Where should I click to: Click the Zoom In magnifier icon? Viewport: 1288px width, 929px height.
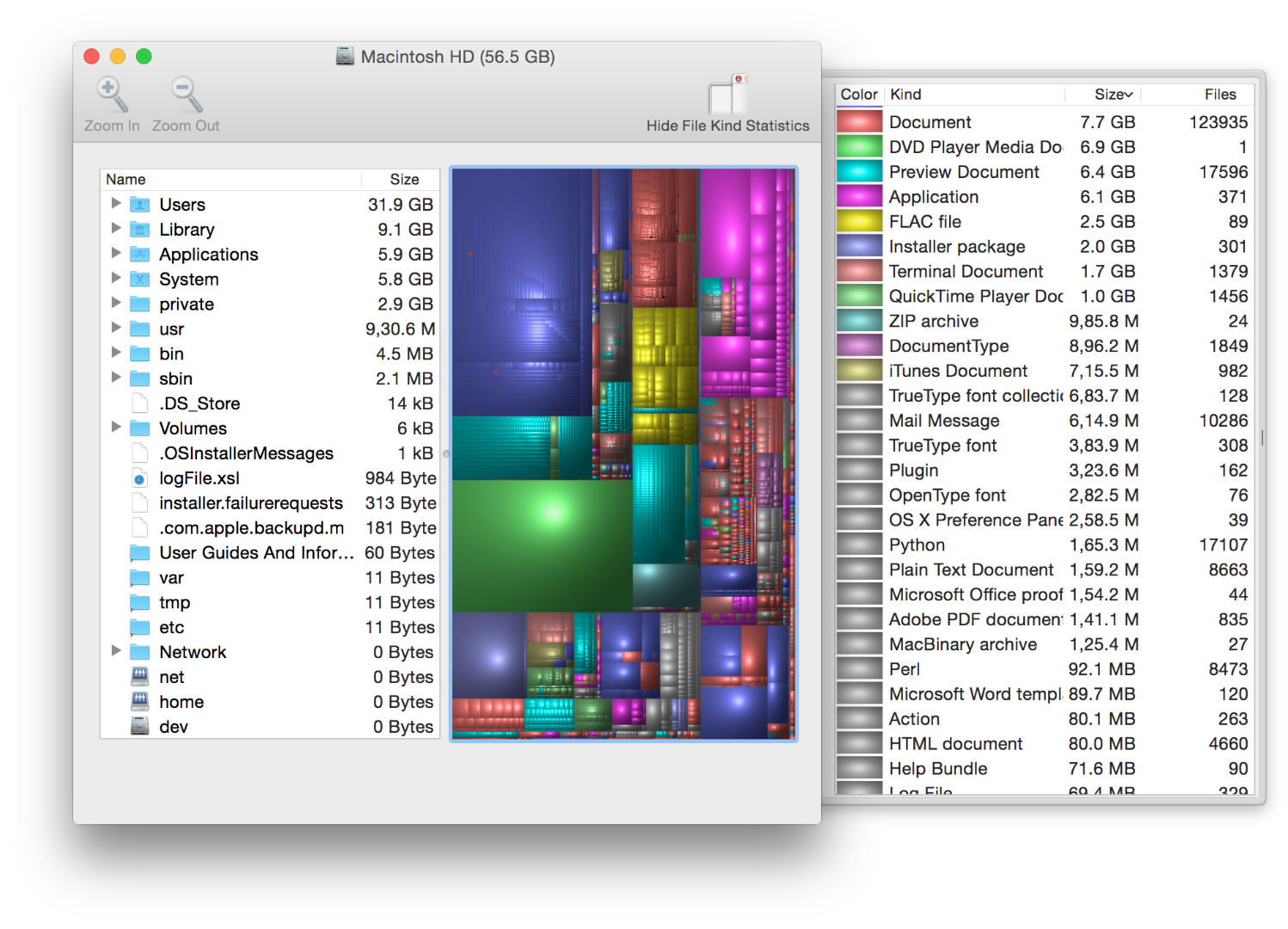(x=112, y=95)
